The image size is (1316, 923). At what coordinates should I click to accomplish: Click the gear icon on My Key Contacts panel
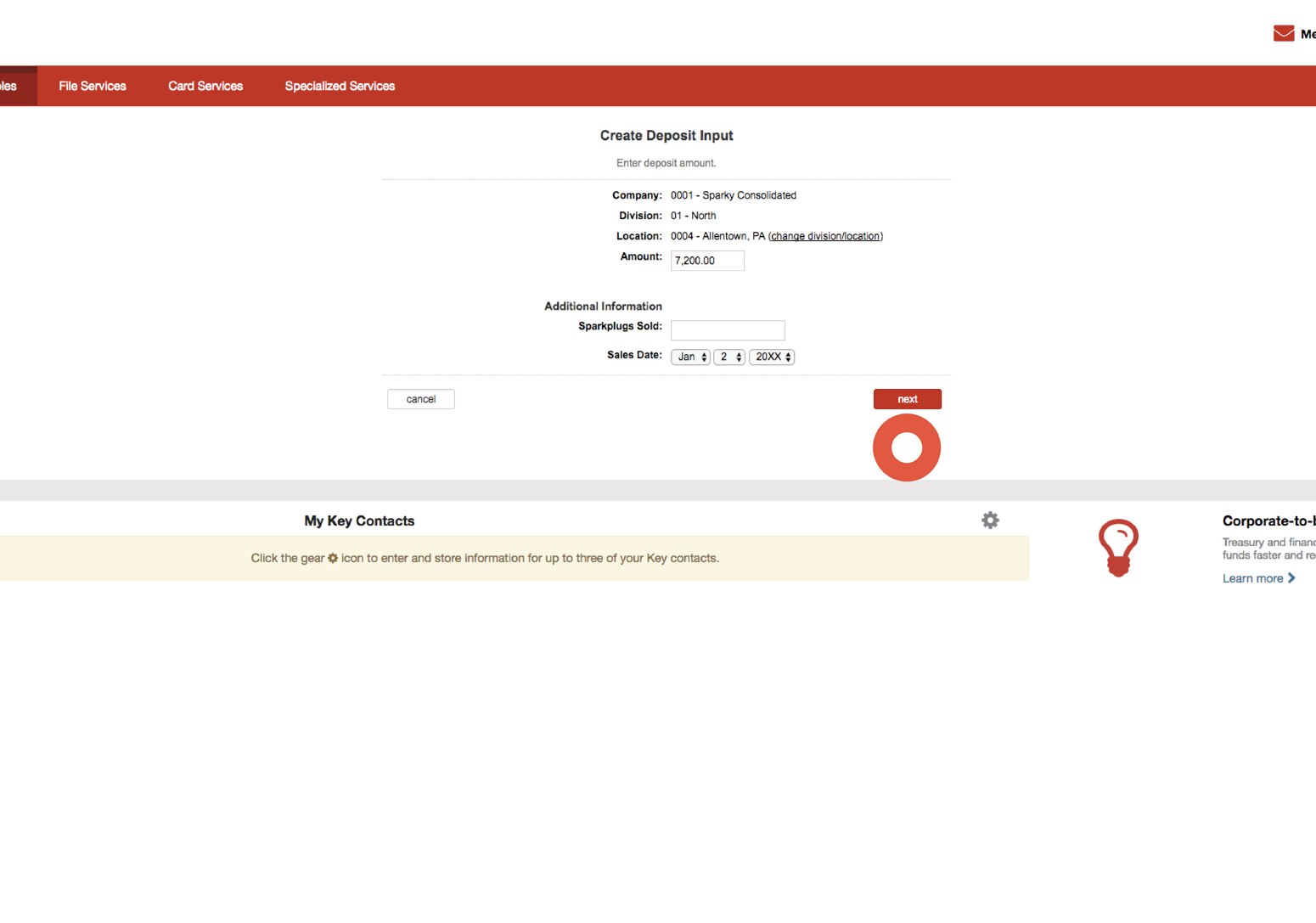[x=990, y=520]
